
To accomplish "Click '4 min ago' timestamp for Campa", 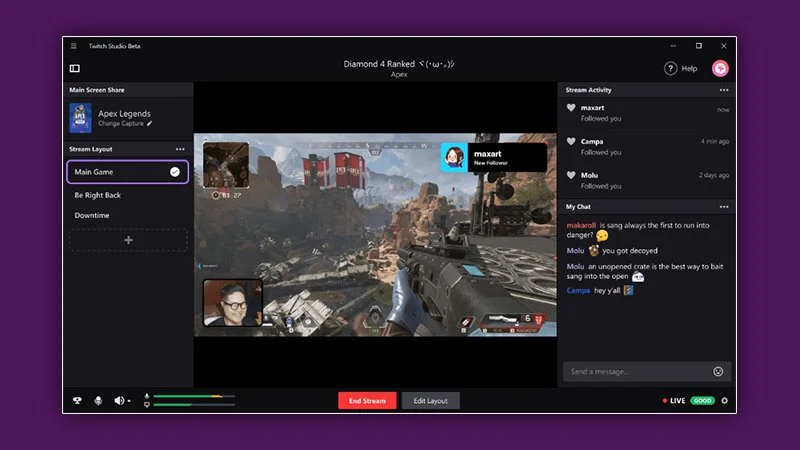I will click(715, 141).
